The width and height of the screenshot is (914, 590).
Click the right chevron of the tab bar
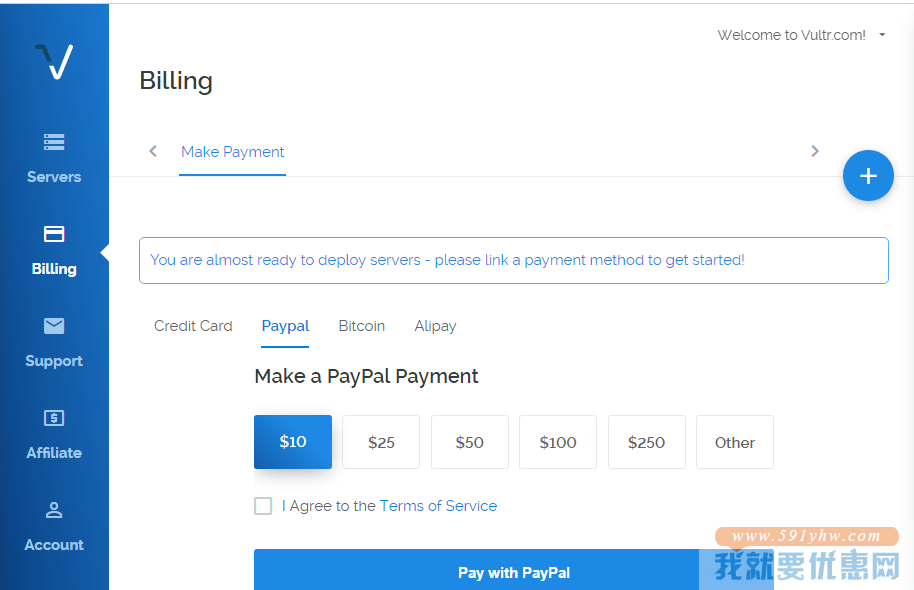pyautogui.click(x=815, y=152)
